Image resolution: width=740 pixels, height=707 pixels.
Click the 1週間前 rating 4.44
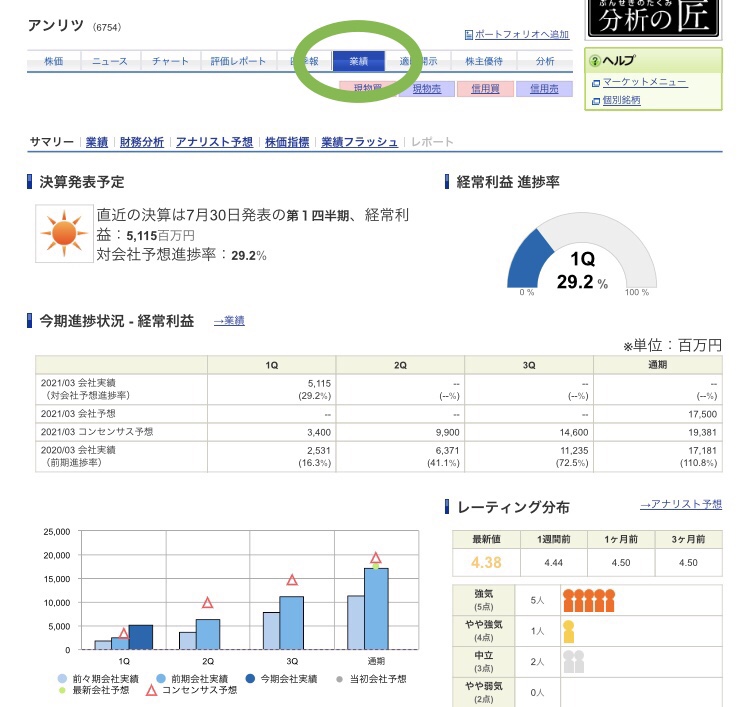[554, 563]
